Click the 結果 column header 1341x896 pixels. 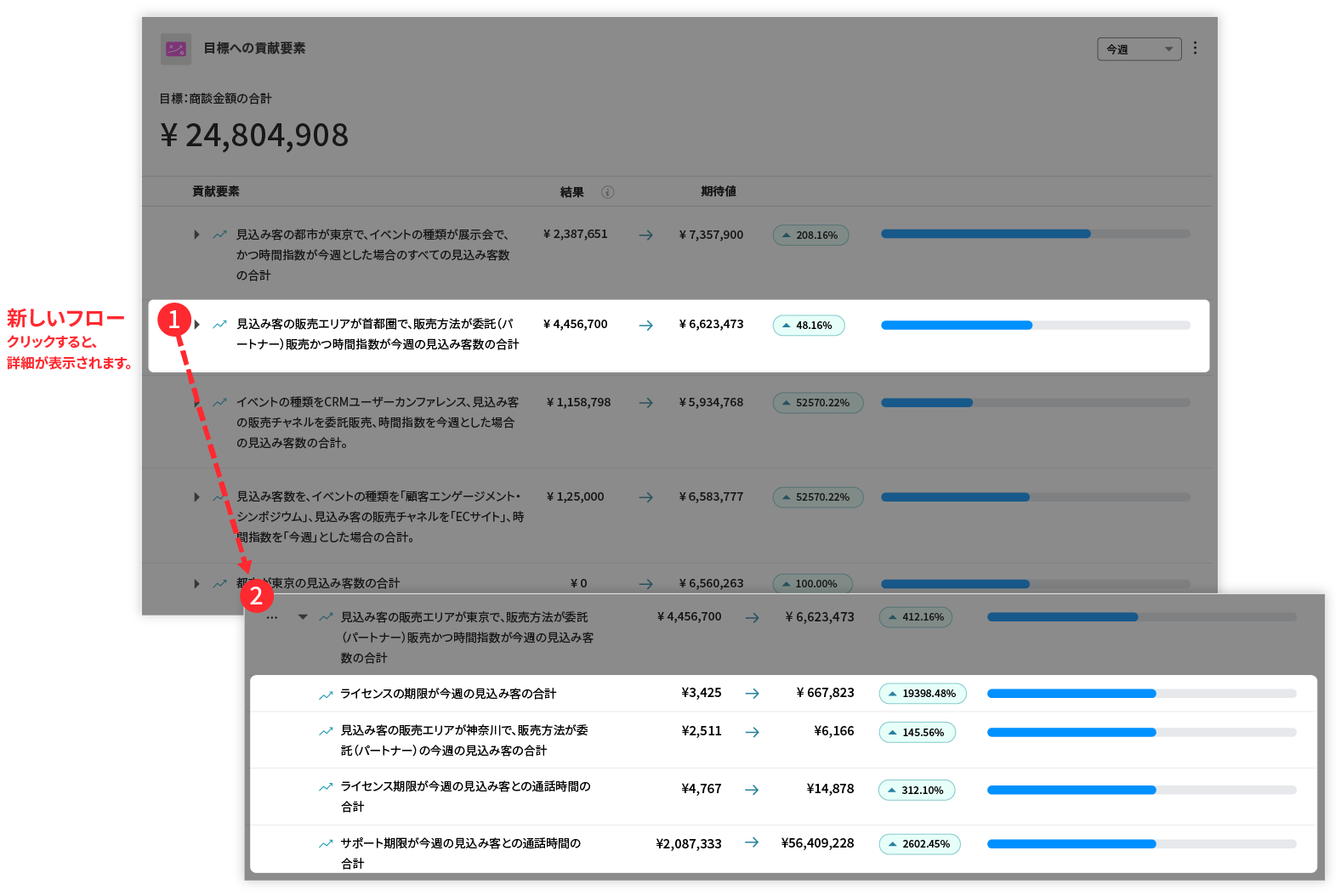point(572,192)
